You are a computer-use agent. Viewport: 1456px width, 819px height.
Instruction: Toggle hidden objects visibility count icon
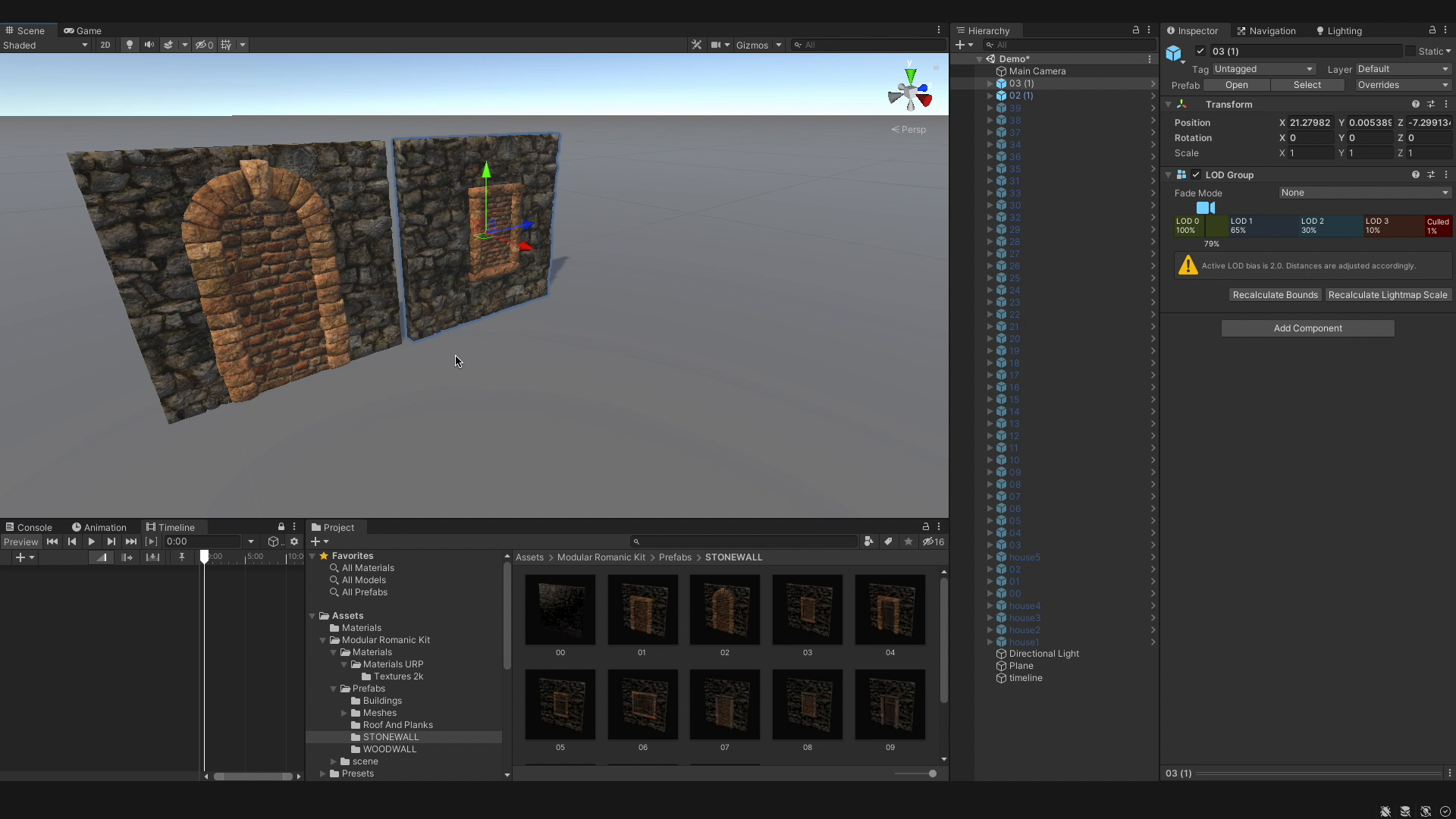pyautogui.click(x=205, y=45)
